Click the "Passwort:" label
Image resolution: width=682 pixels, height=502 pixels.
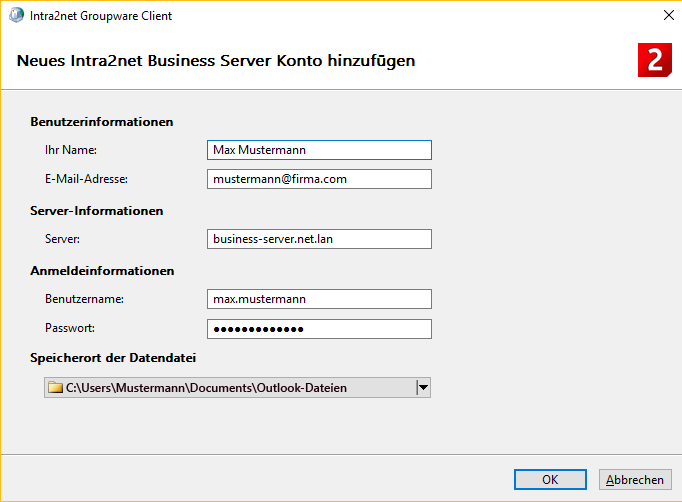click(x=70, y=328)
